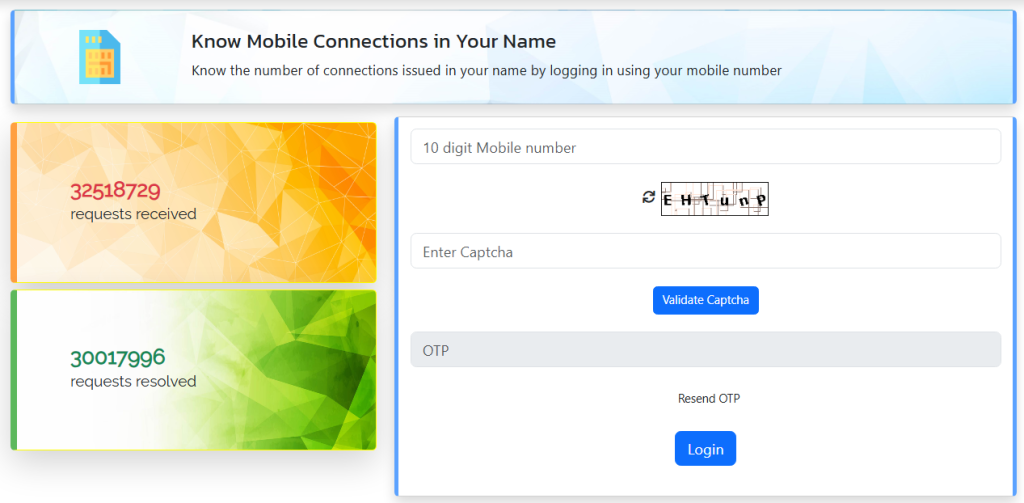Select the OTP input field
The height and width of the screenshot is (503, 1024).
pos(705,349)
